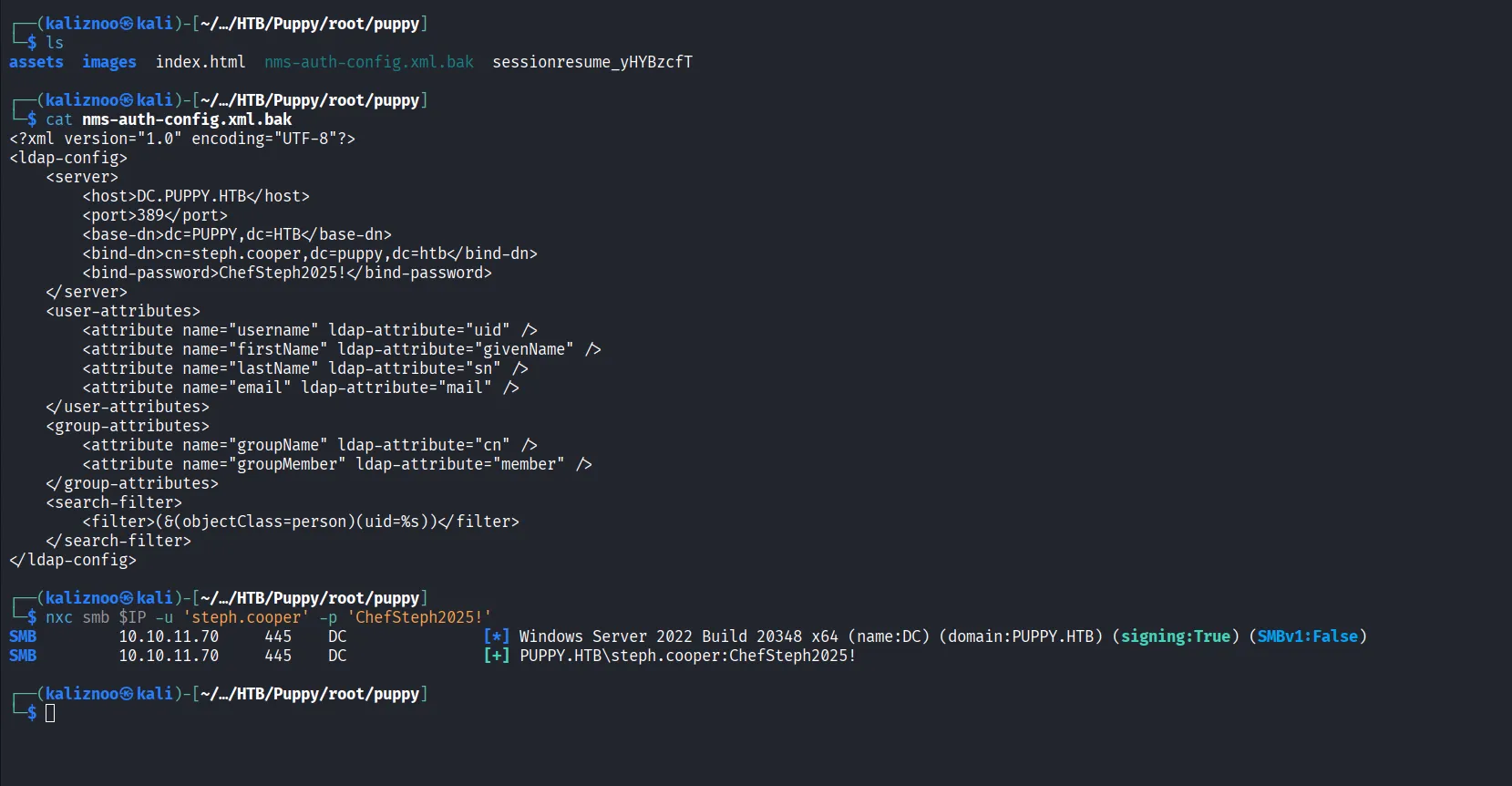Click the opening '<group-attributes>' tag
This screenshot has width=1512, height=786.
coord(128,426)
